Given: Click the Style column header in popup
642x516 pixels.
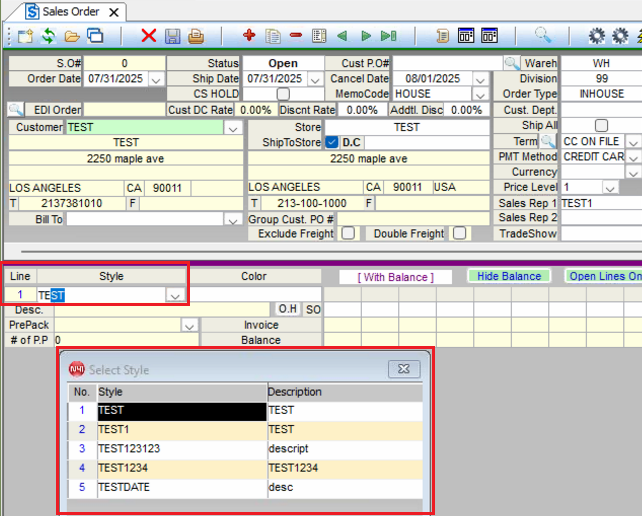Looking at the screenshot, I should [x=182, y=392].
